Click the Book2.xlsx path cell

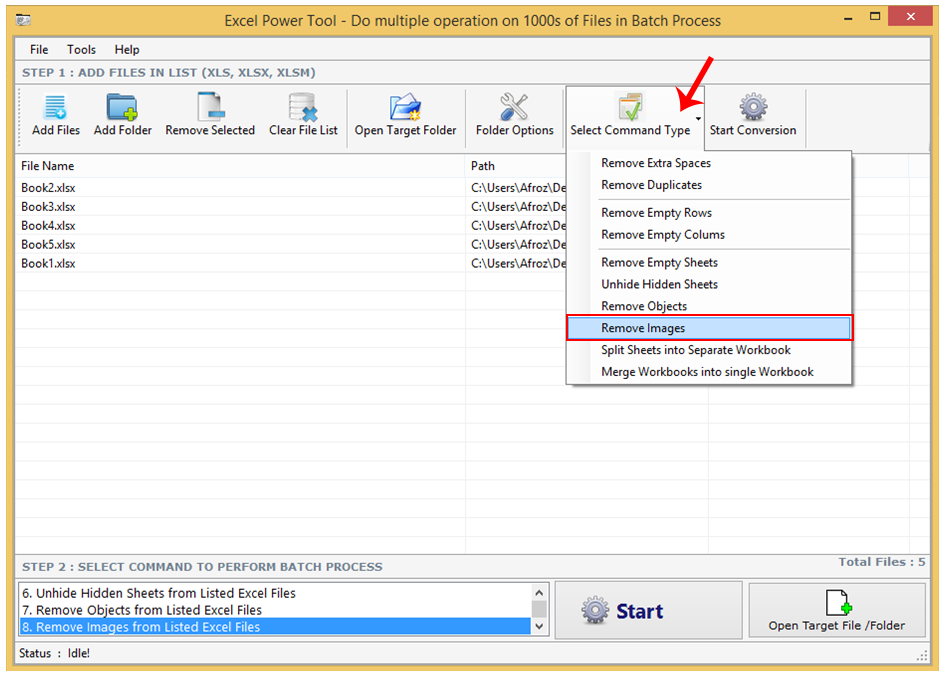point(518,188)
